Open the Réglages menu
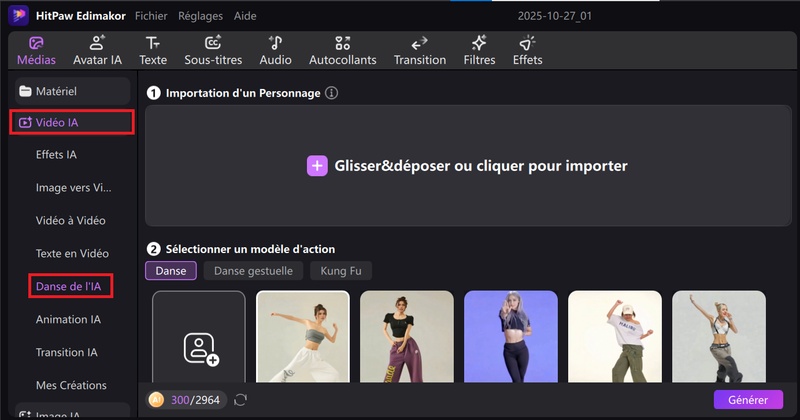Screen dimensions: 800x420 click(x=201, y=16)
